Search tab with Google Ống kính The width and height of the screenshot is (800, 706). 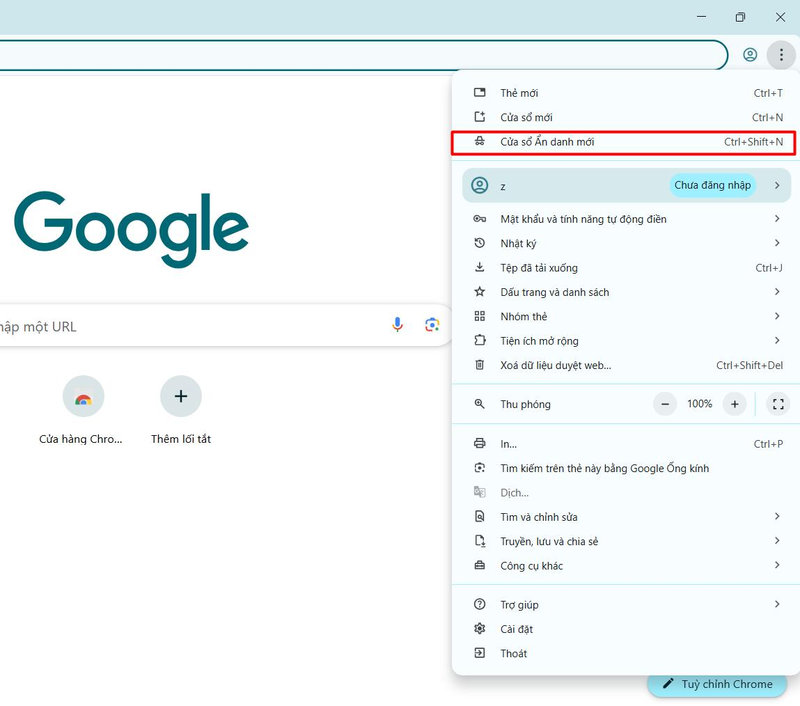pyautogui.click(x=626, y=468)
